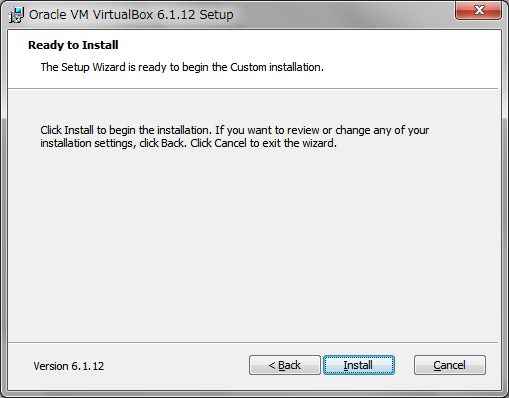Click the "installation settings, click Back" text line
The height and width of the screenshot is (398, 509).
click(113, 143)
